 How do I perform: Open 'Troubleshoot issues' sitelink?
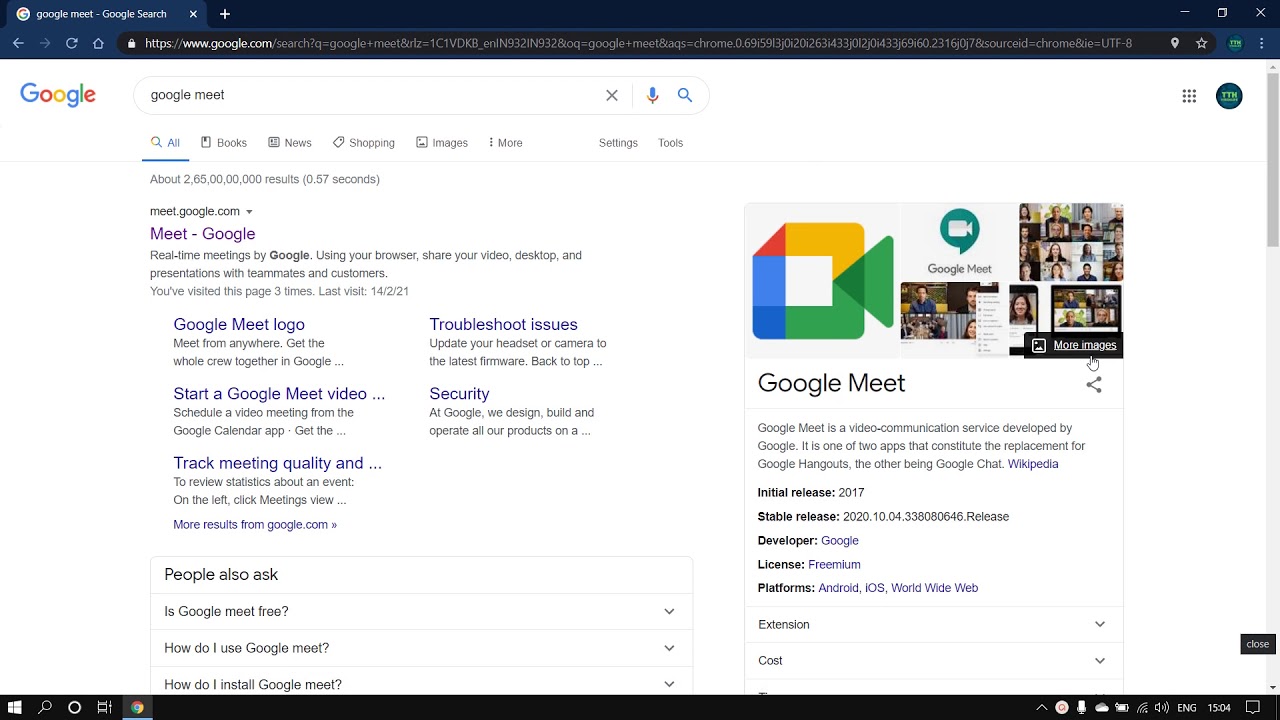(503, 324)
